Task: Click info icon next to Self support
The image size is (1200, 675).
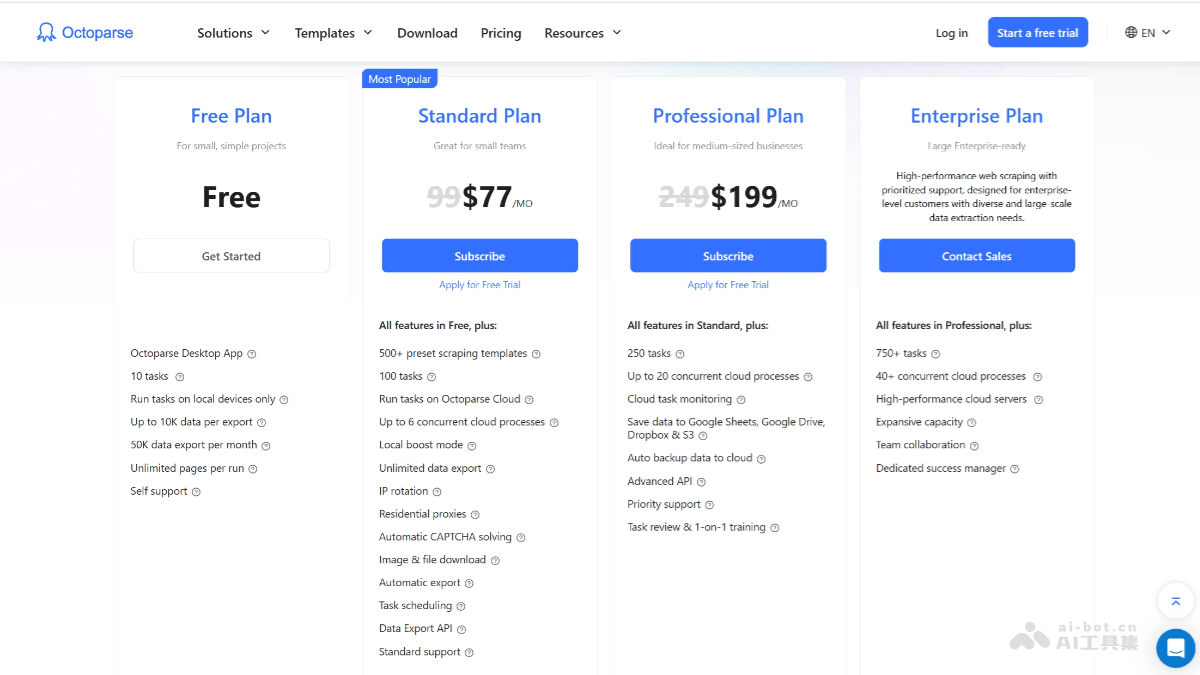Action: (196, 492)
